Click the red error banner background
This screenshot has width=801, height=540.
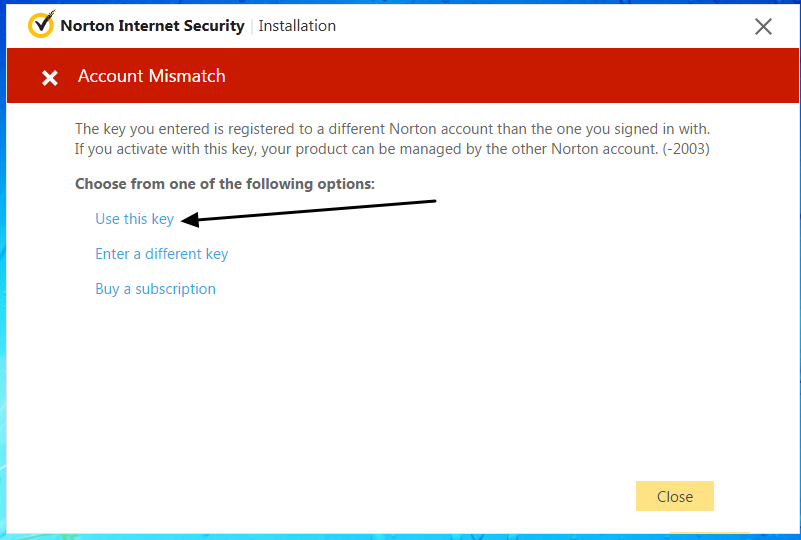[500, 76]
